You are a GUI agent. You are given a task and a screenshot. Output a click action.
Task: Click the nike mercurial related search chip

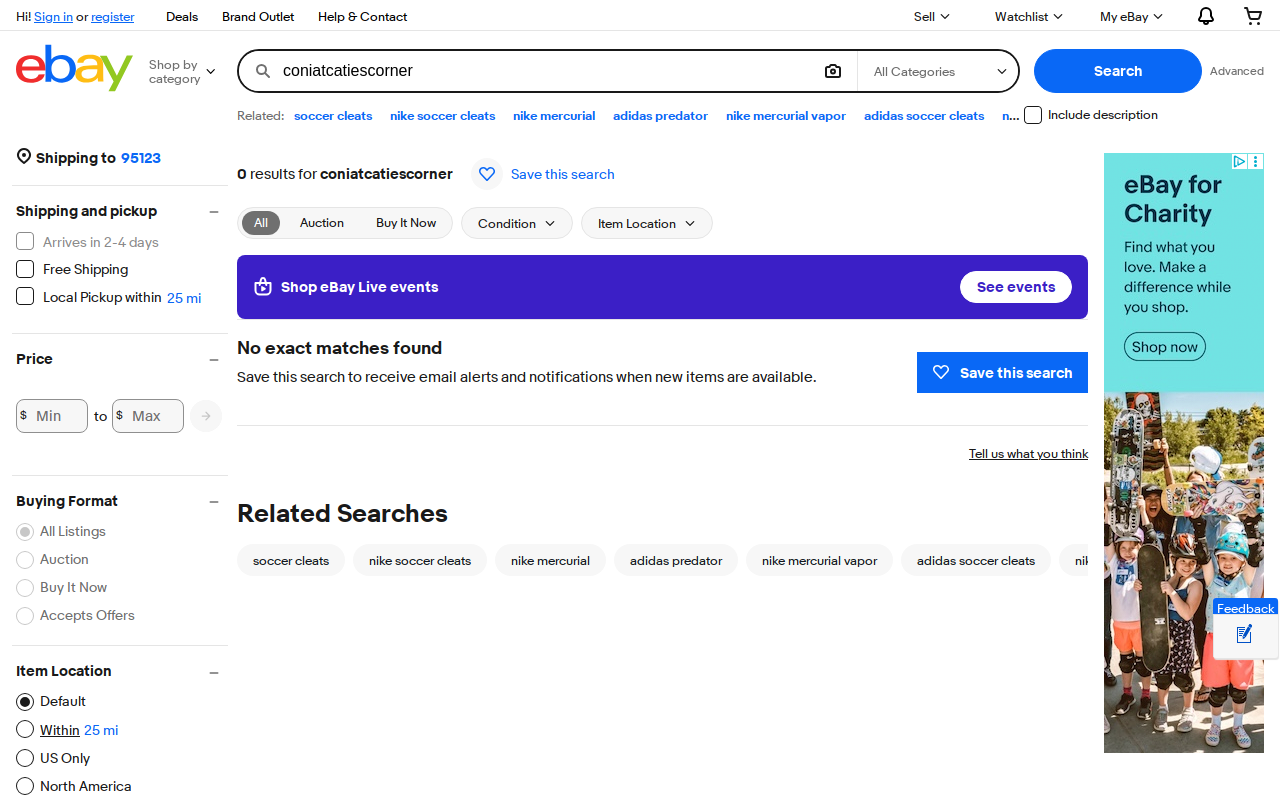550,560
